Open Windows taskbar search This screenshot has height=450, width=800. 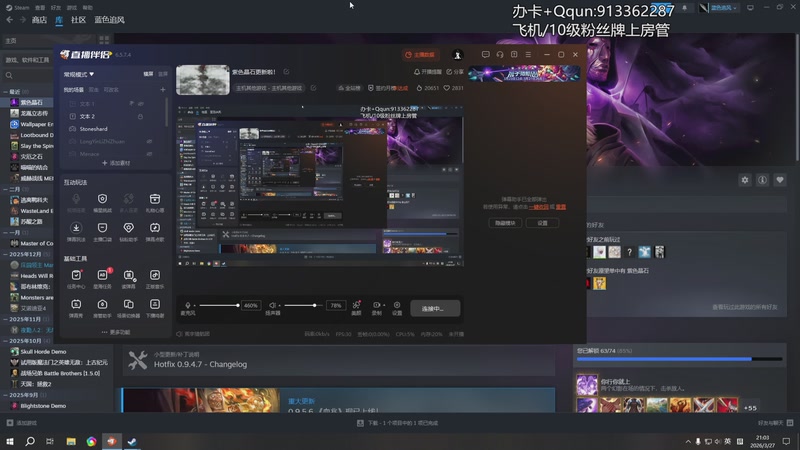click(30, 441)
